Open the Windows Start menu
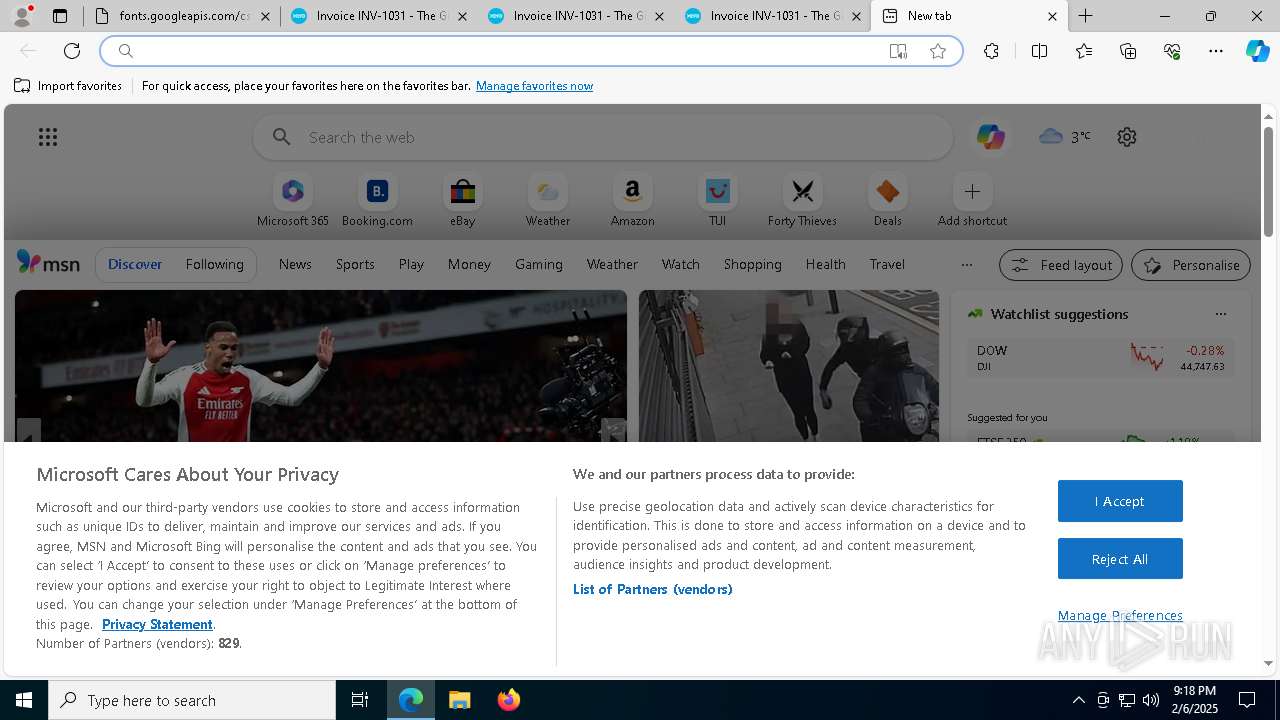The width and height of the screenshot is (1280, 720). point(24,700)
